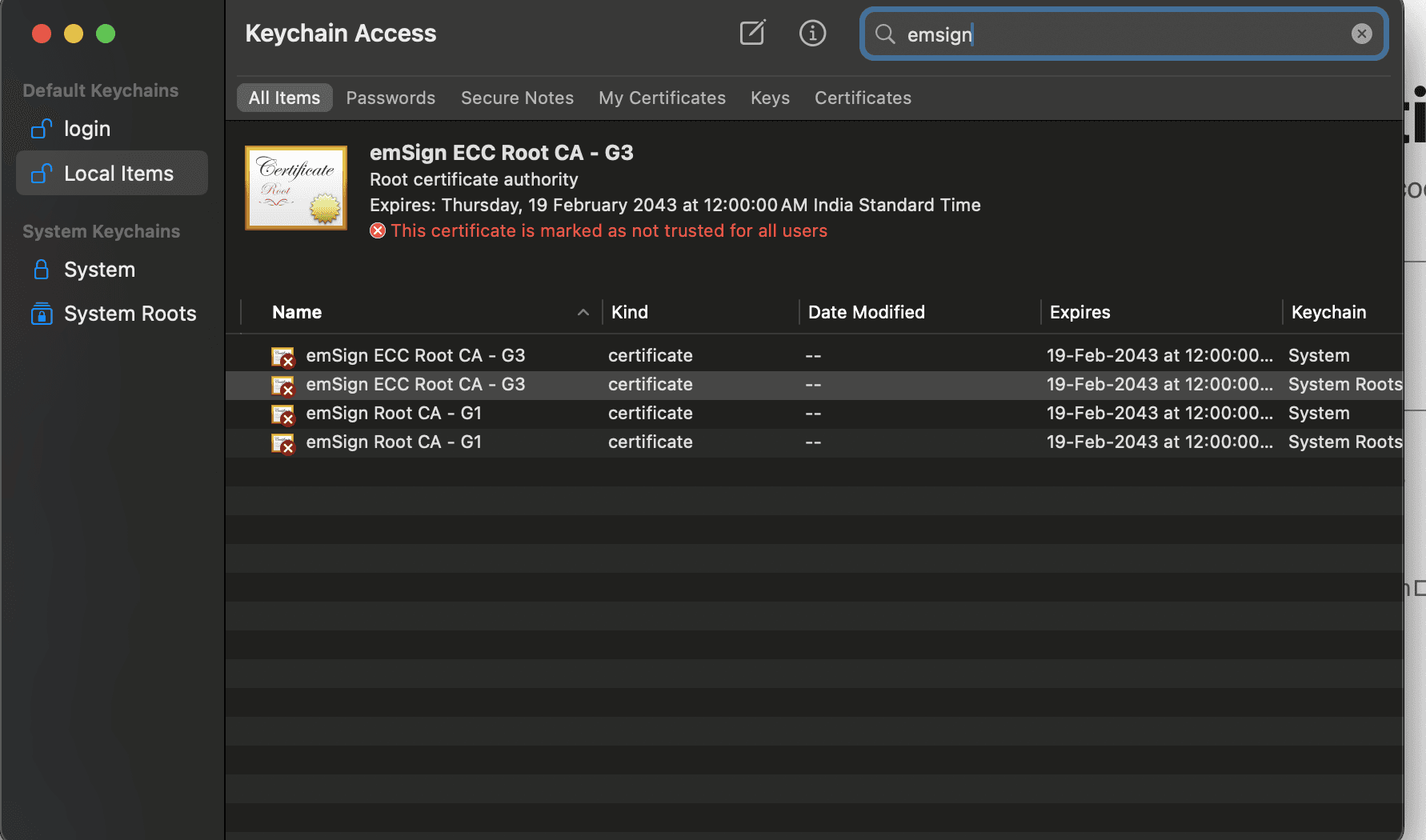Select emSign Root CA - G1 System row
The image size is (1426, 840).
click(815, 414)
